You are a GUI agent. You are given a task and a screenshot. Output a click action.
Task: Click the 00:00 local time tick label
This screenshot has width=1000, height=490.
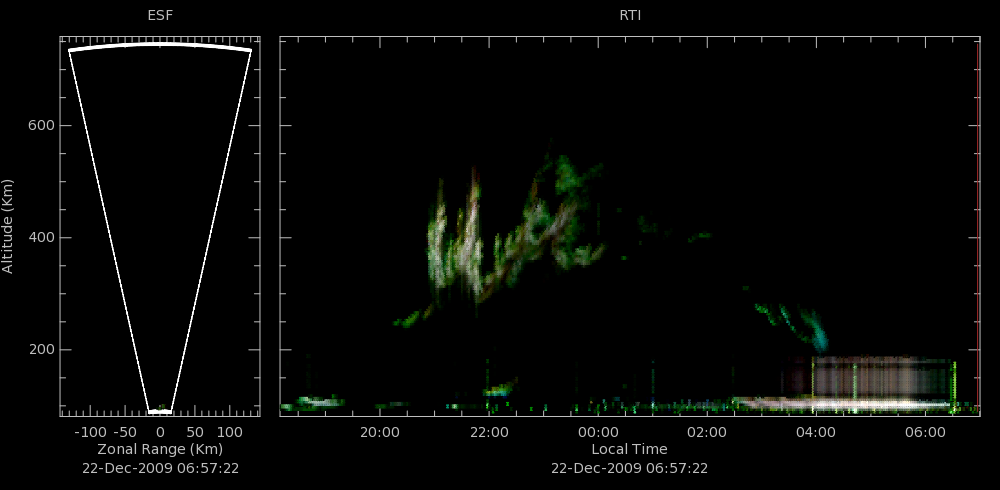598,432
